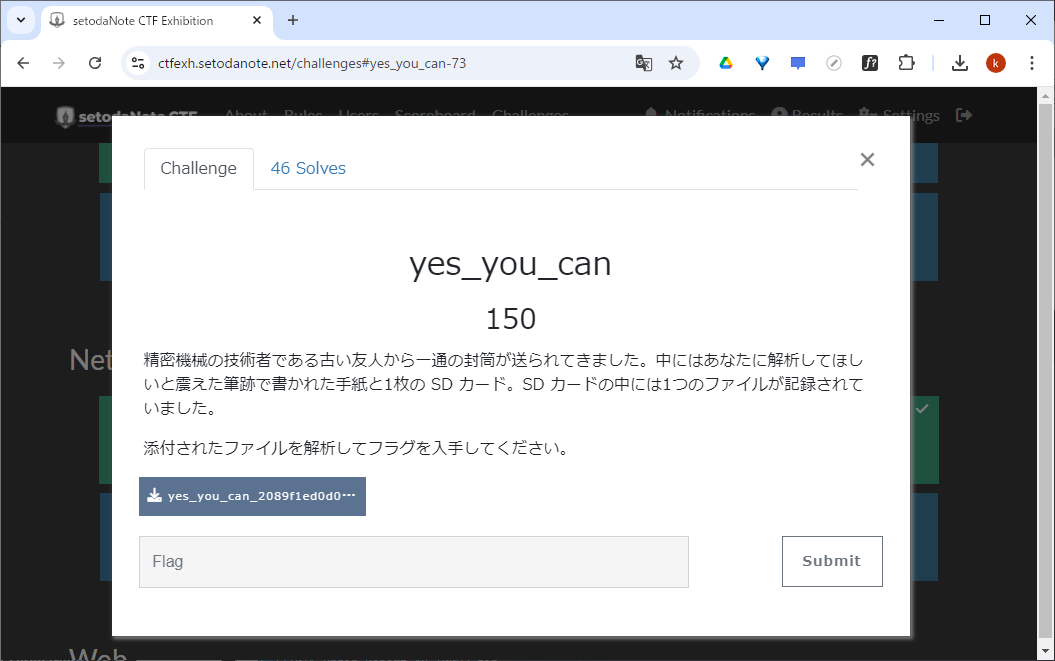
Task: Click the address bar URL
Action: click(x=312, y=63)
